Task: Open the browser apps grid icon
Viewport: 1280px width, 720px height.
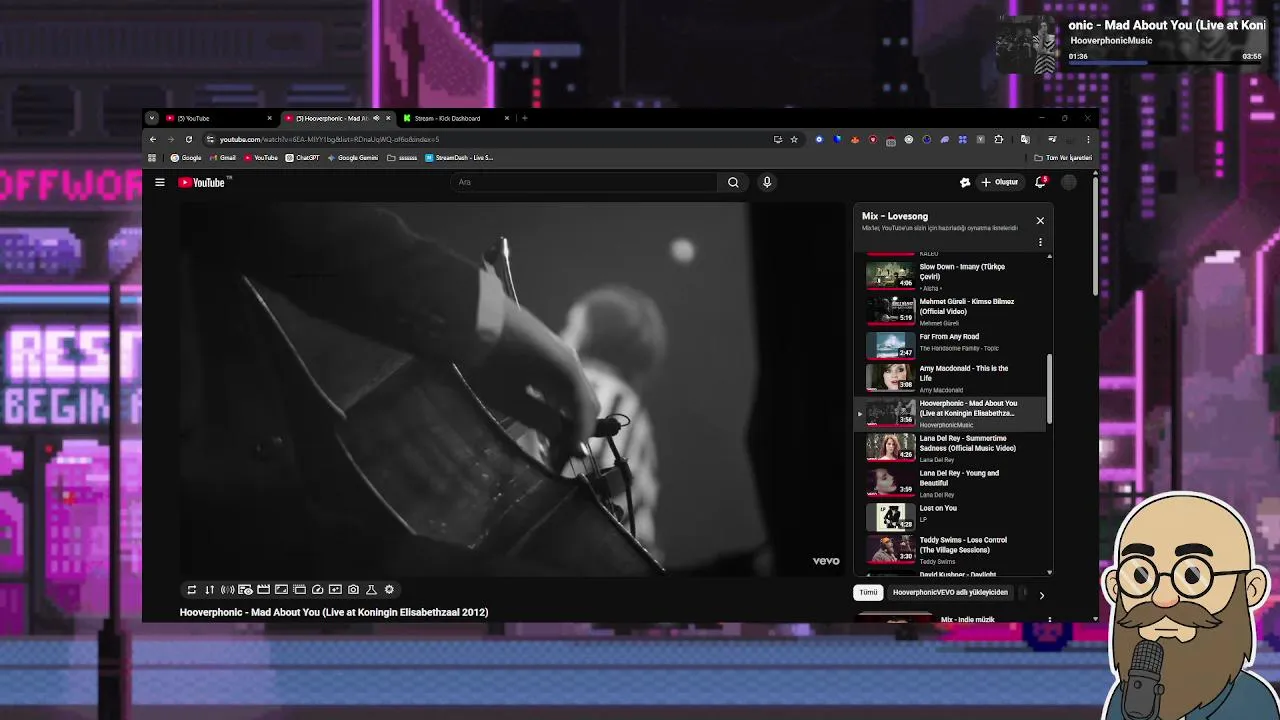Action: click(x=152, y=157)
